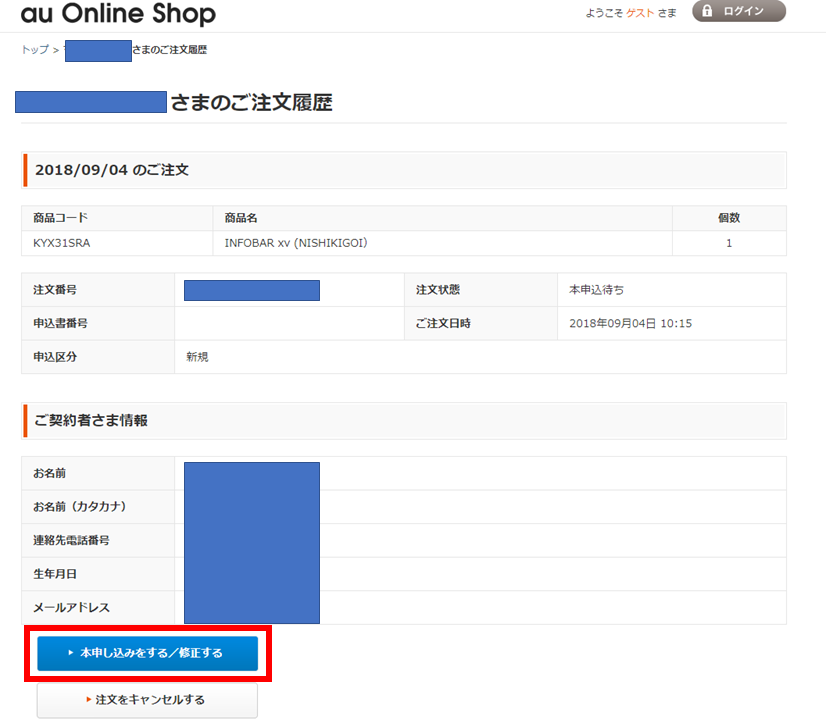Click order datetime 2018年09月04日 10:15
This screenshot has height=720, width=826.
[x=631, y=323]
